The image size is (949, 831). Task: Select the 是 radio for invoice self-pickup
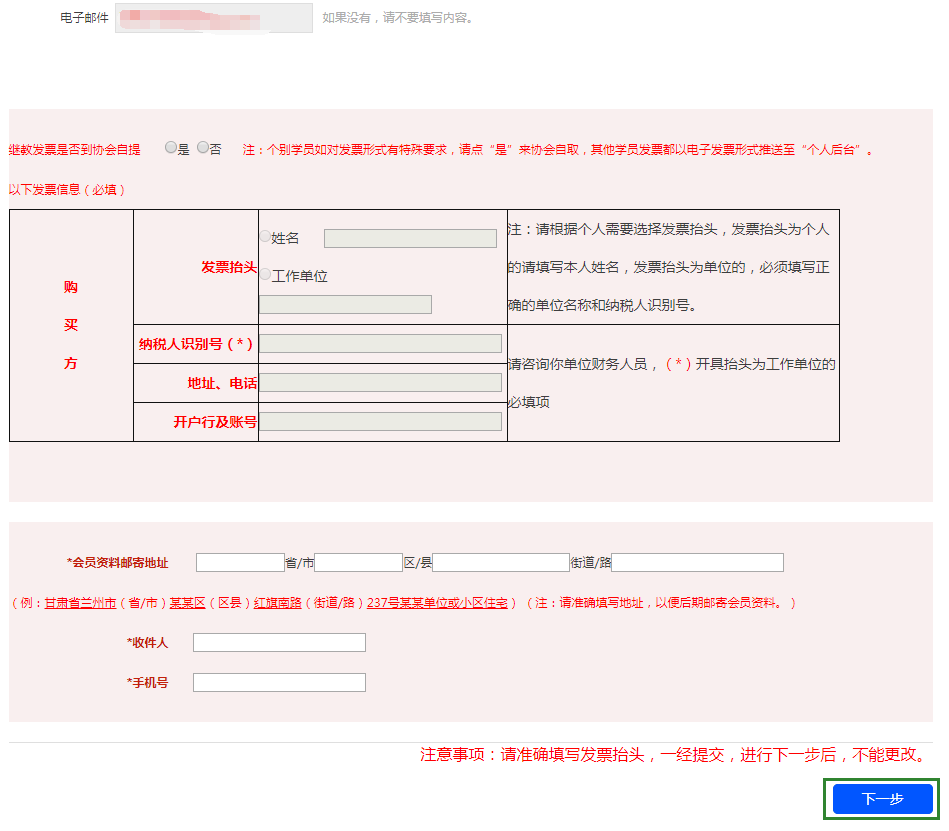click(171, 148)
